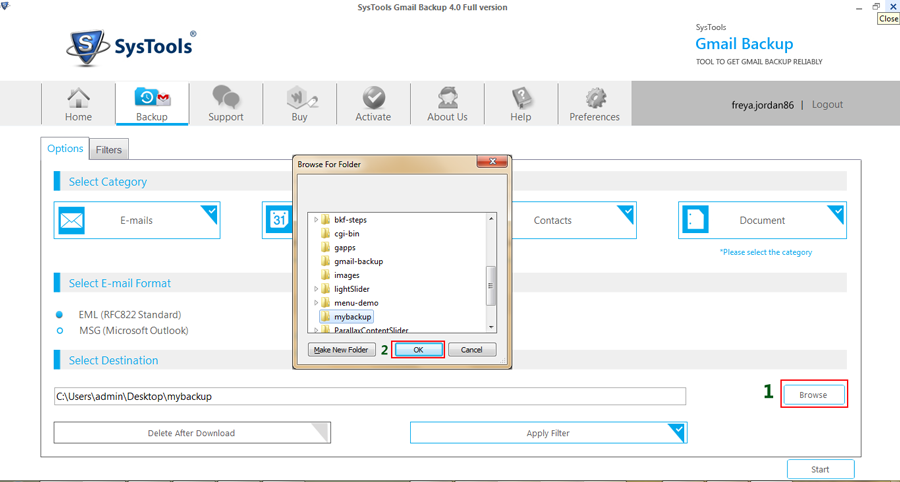Close the Browse For Folder dialog
Image resolution: width=900 pixels, height=482 pixels.
coord(491,162)
